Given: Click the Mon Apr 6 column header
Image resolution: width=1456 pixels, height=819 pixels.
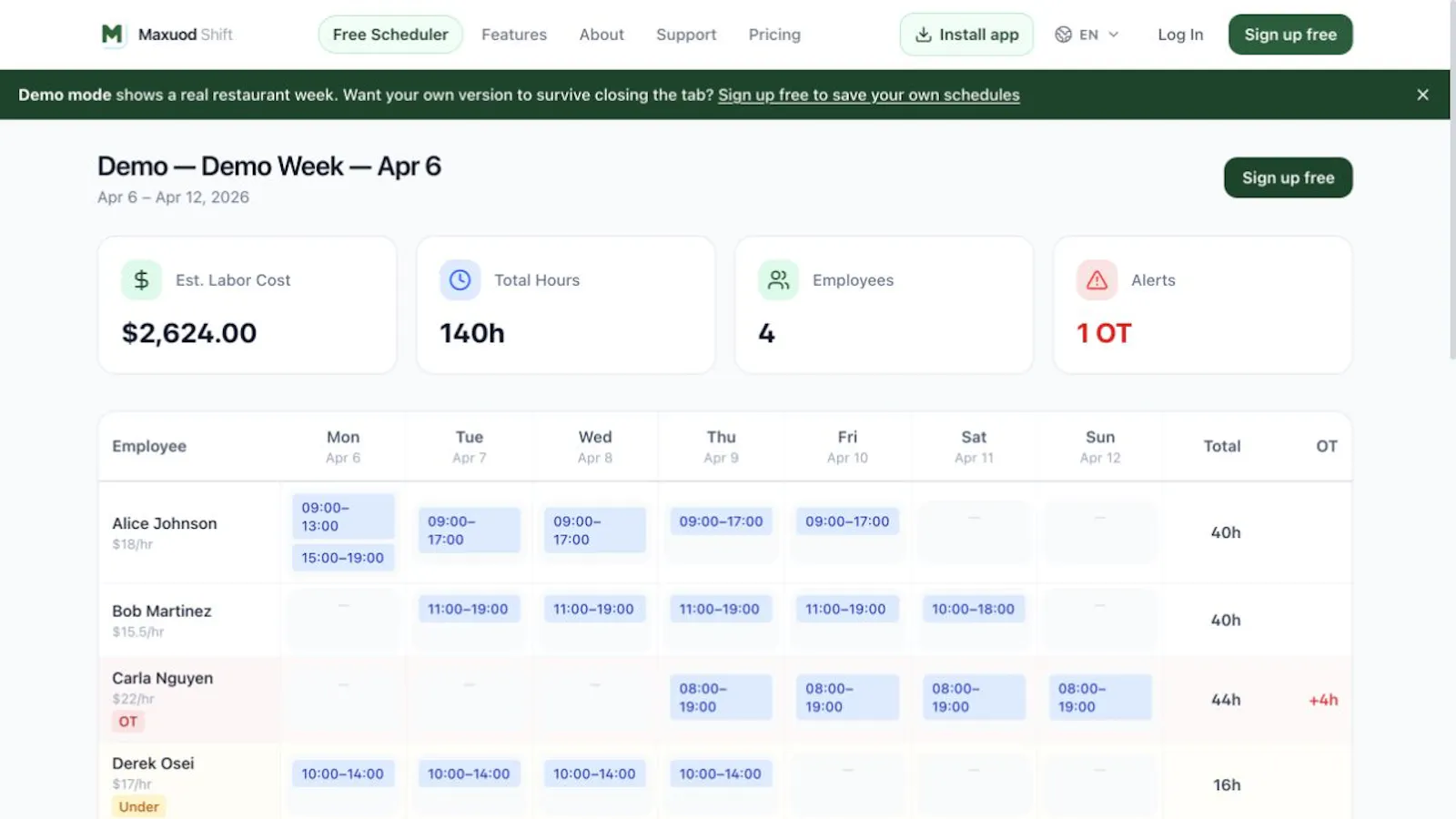Looking at the screenshot, I should [x=343, y=446].
